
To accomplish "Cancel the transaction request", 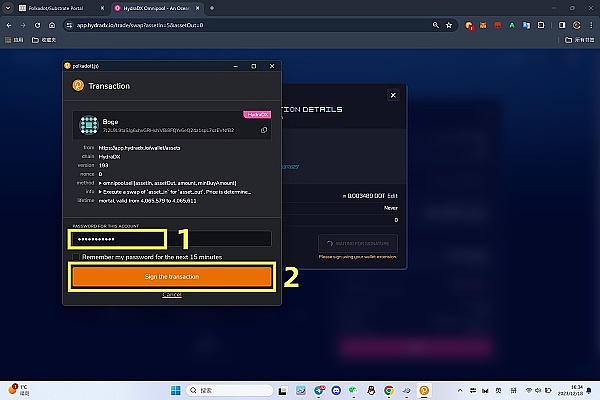I will [172, 295].
